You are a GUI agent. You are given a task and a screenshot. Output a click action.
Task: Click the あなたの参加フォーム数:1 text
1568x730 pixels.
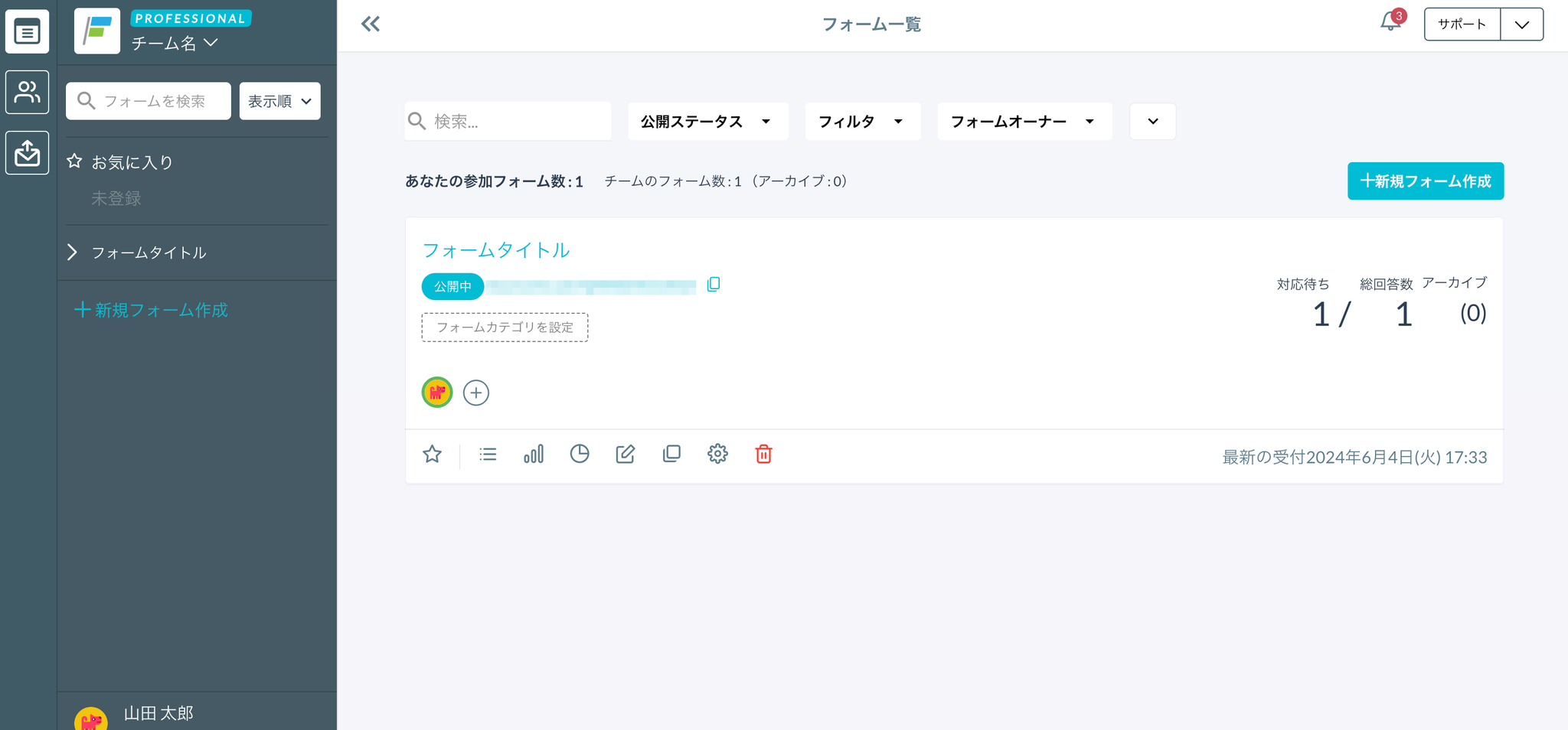494,181
